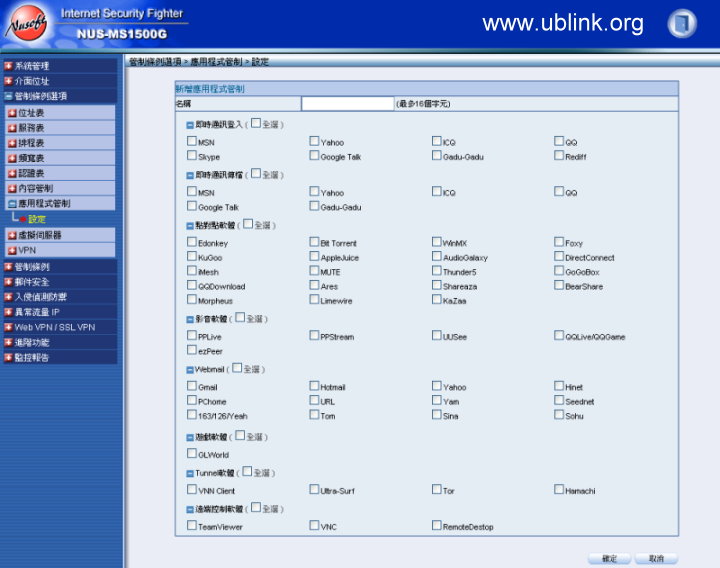Check 全選 for Webmail
Viewport: 720px width, 568px height.
237,368
